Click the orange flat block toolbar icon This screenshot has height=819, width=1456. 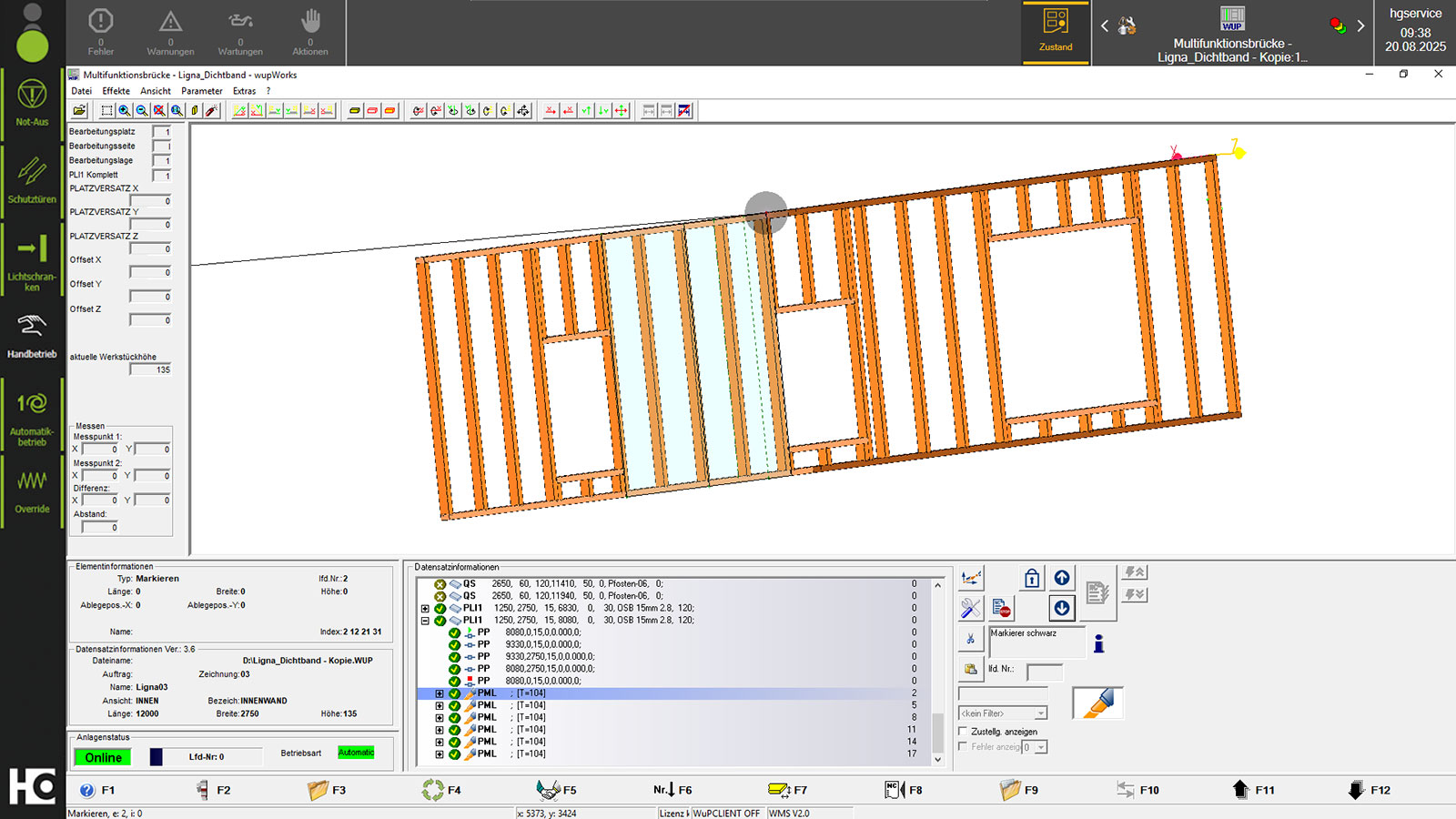coord(389,111)
